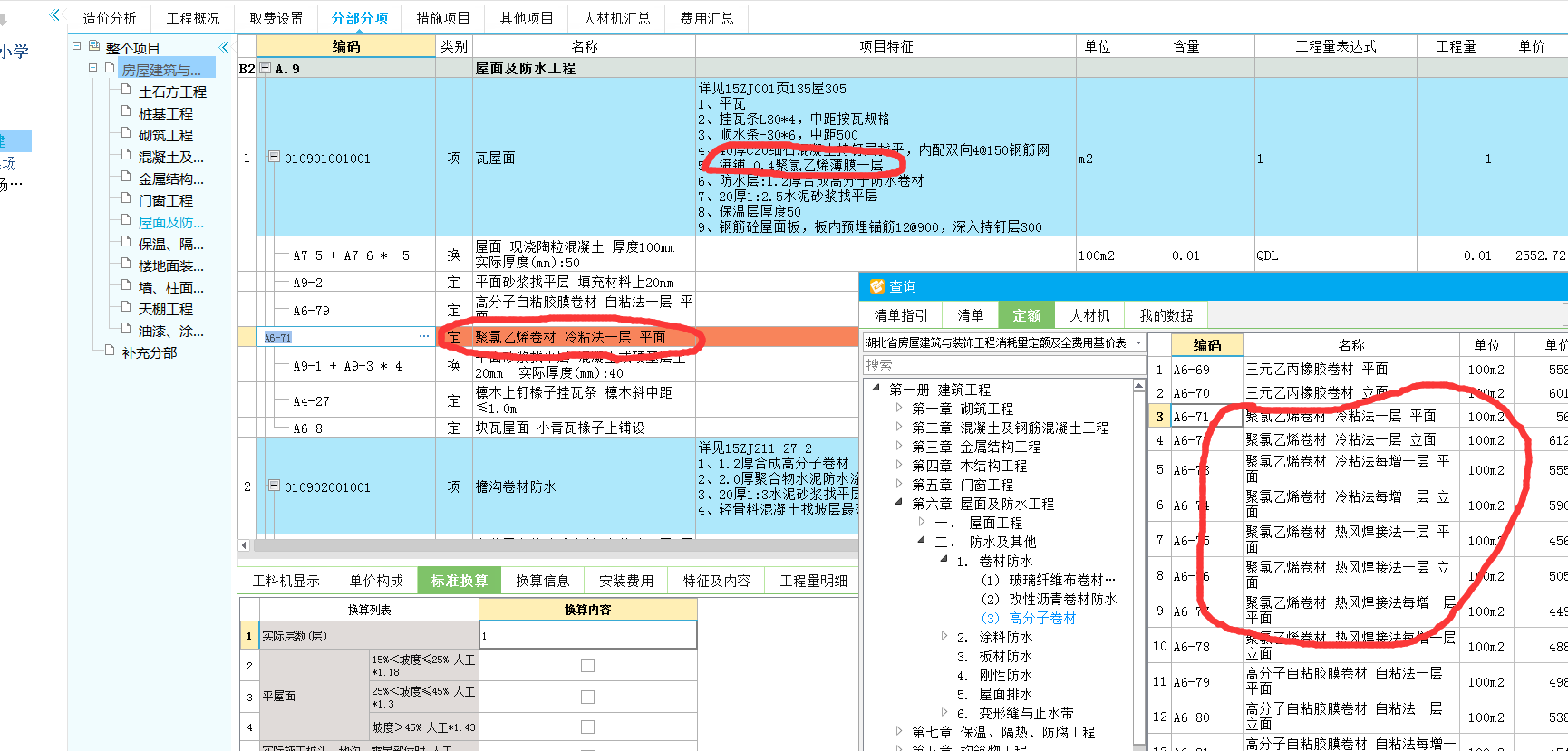Image resolution: width=1568 pixels, height=751 pixels.
Task: Click the left arrow of the horizontal scrollbar
Action: (244, 545)
